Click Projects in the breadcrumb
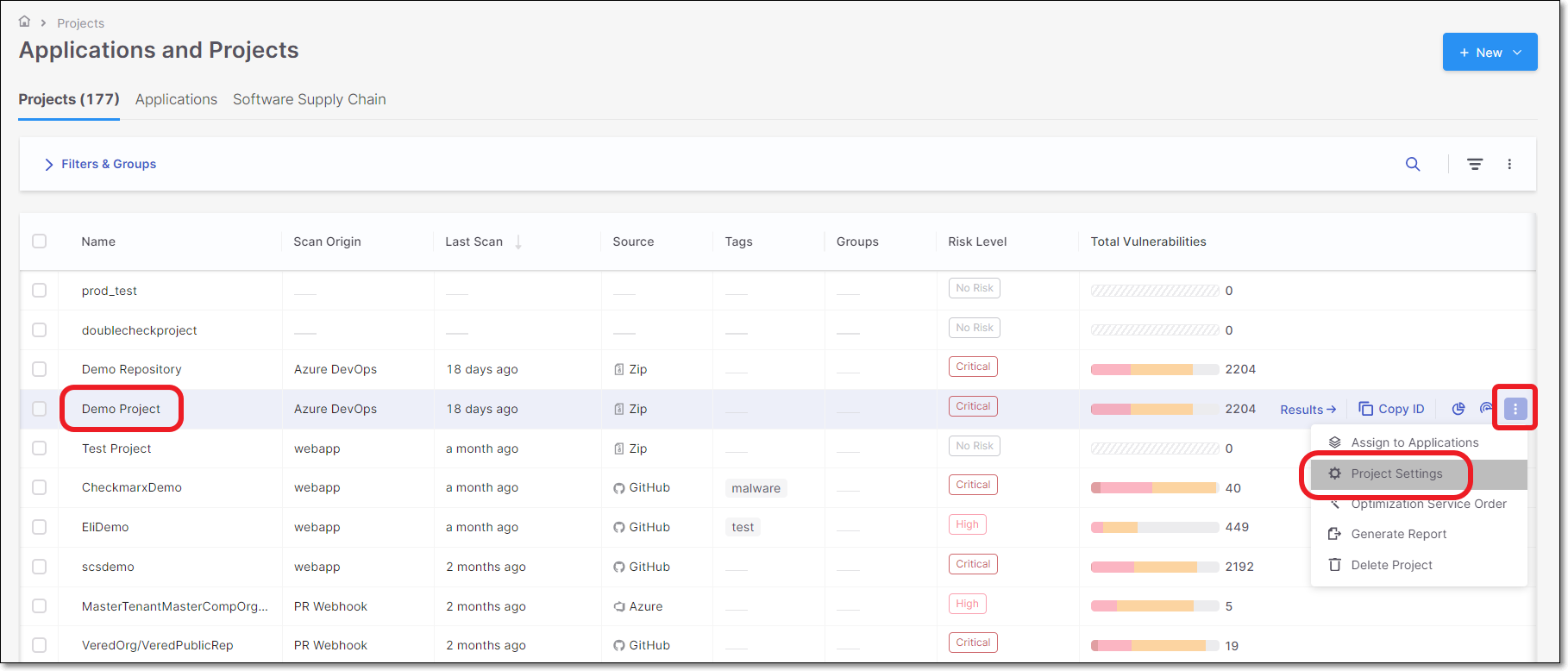Viewport: 1568px width, 671px height. (x=81, y=23)
